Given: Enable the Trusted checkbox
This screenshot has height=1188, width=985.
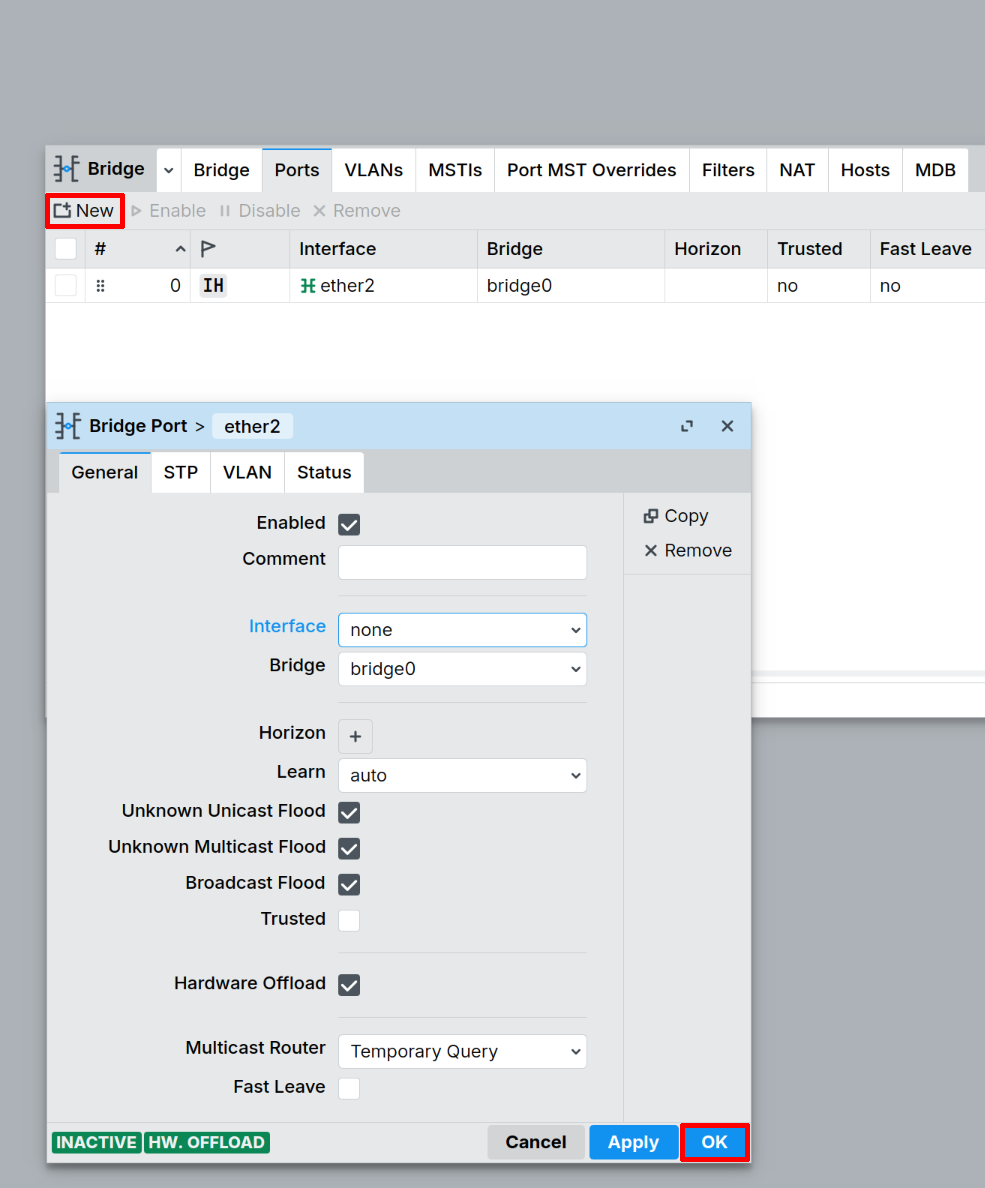Looking at the screenshot, I should pos(348,919).
